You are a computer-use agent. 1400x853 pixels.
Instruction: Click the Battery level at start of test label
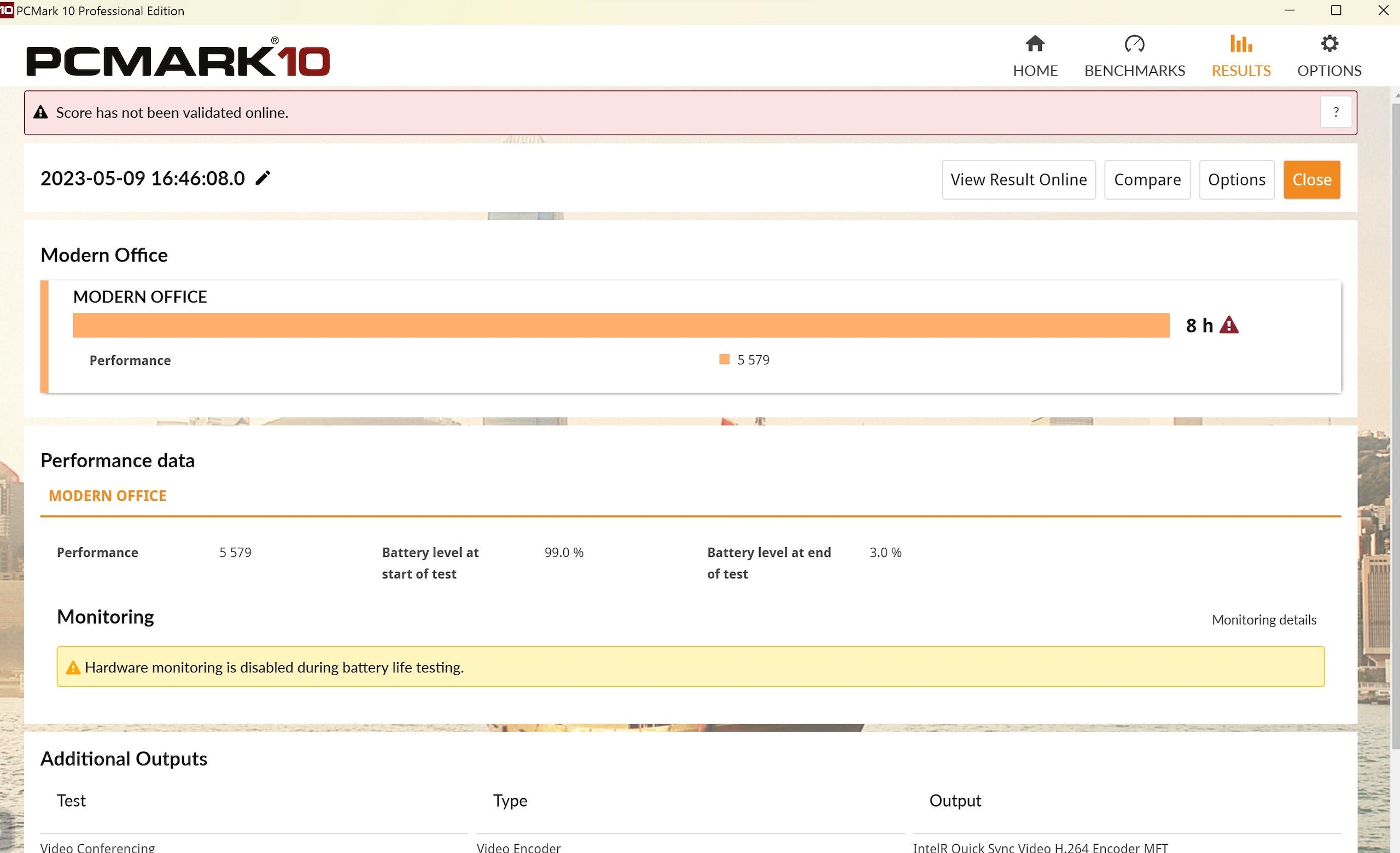[x=430, y=563]
